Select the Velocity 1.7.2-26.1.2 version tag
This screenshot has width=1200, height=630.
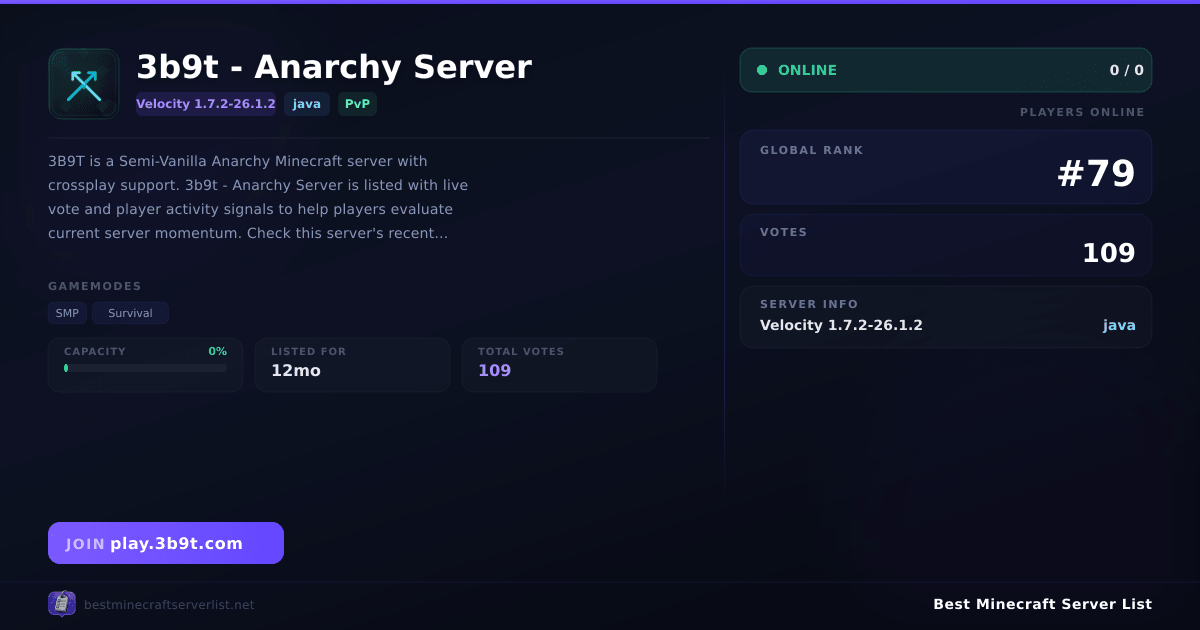tap(206, 104)
